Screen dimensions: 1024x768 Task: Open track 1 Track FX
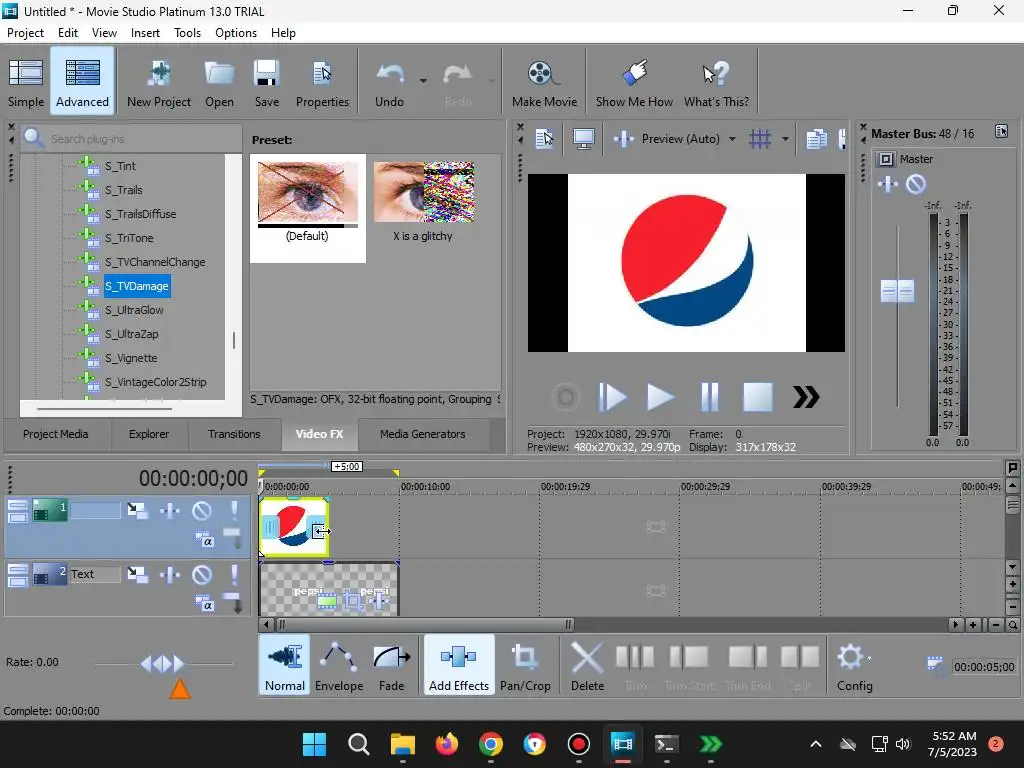tap(170, 511)
